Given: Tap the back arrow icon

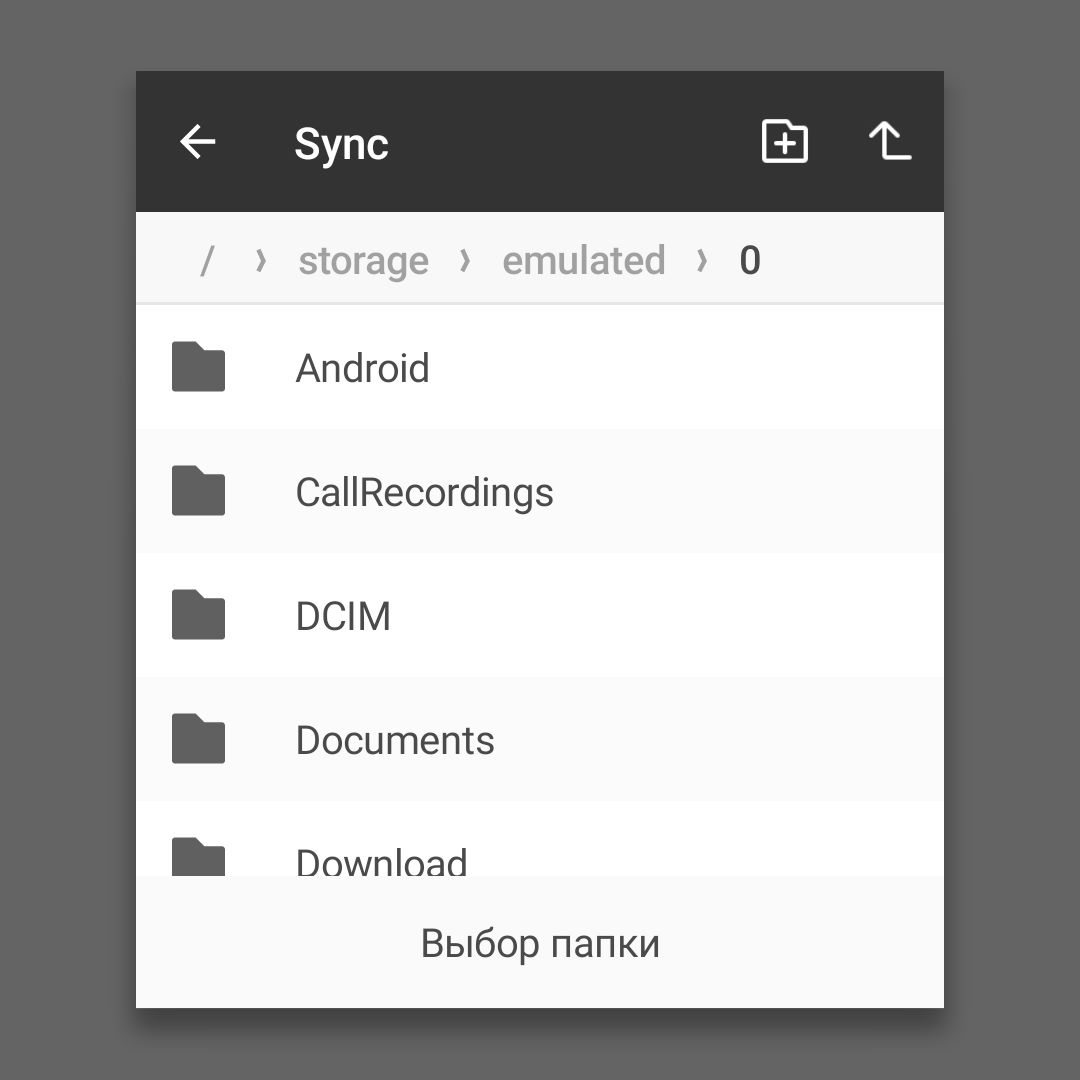Looking at the screenshot, I should pos(198,142).
